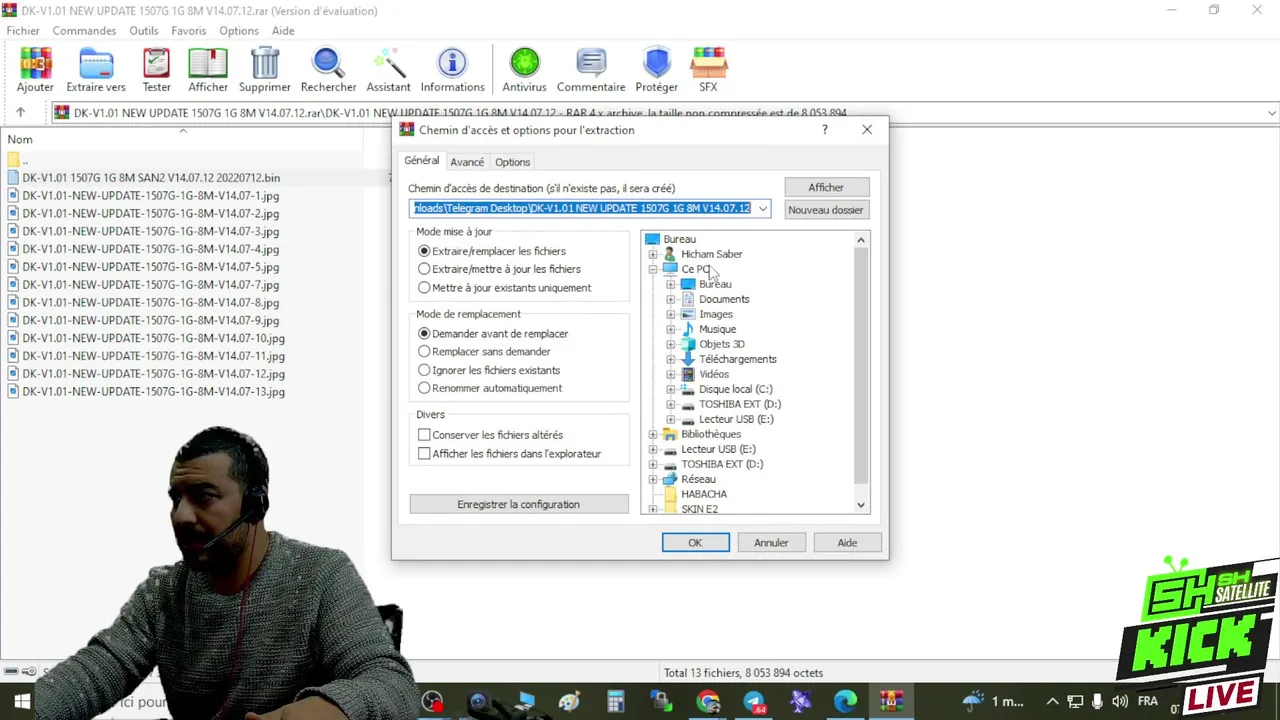Viewport: 1280px width, 720px height.
Task: Open destination path dropdown arrow
Action: [x=763, y=208]
